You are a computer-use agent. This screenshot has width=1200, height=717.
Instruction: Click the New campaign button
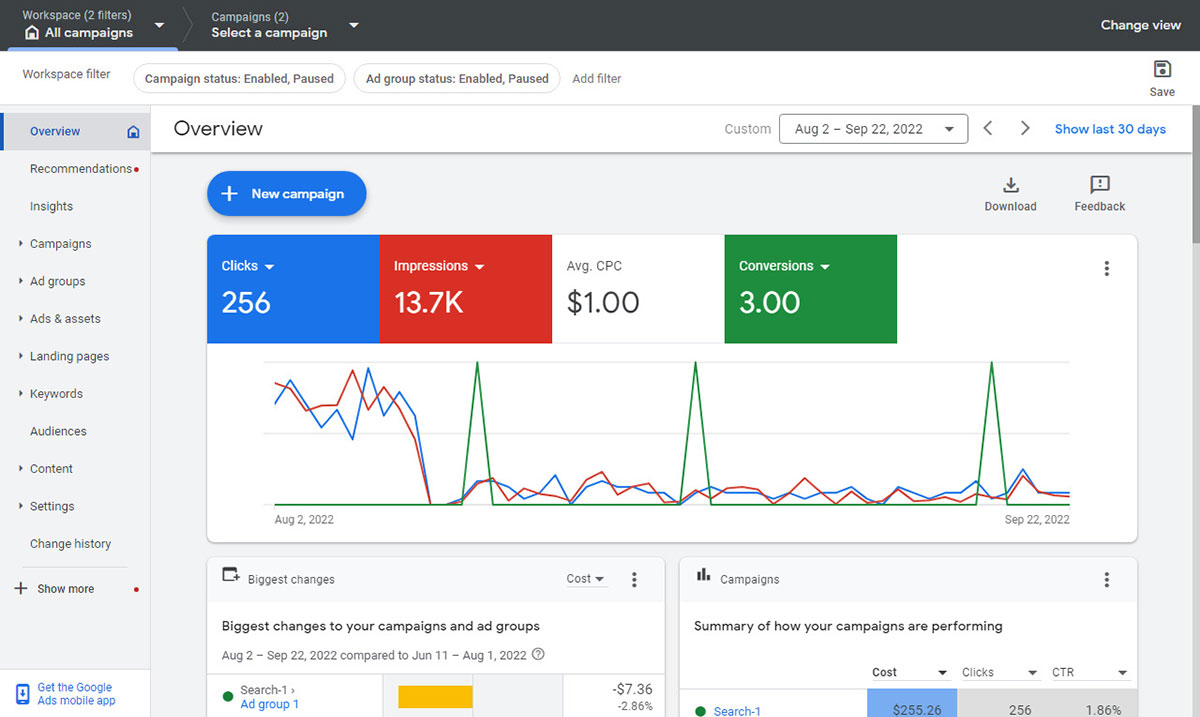[x=287, y=194]
